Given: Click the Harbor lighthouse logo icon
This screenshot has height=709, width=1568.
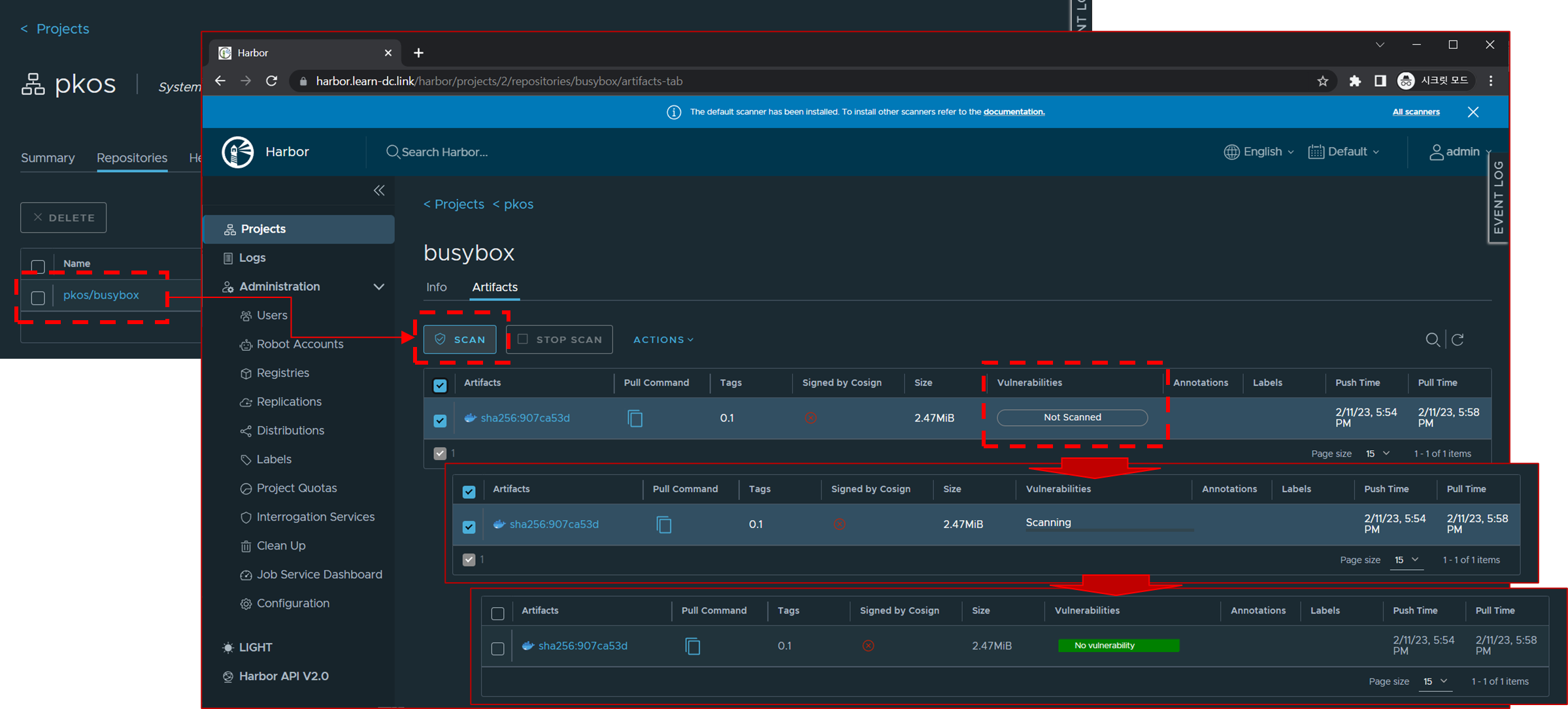Looking at the screenshot, I should tap(238, 152).
